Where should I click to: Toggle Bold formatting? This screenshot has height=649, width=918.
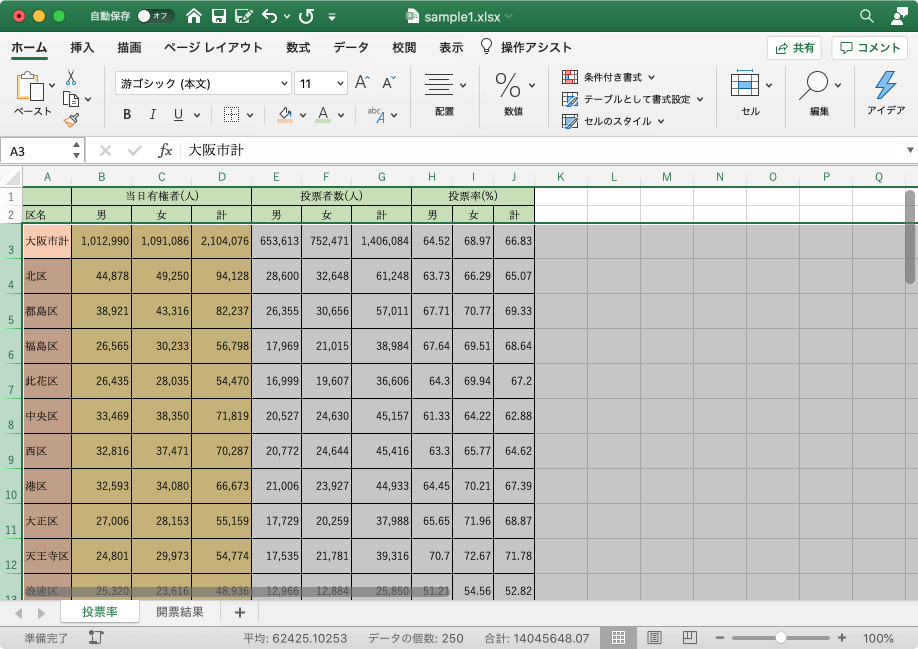[127, 115]
